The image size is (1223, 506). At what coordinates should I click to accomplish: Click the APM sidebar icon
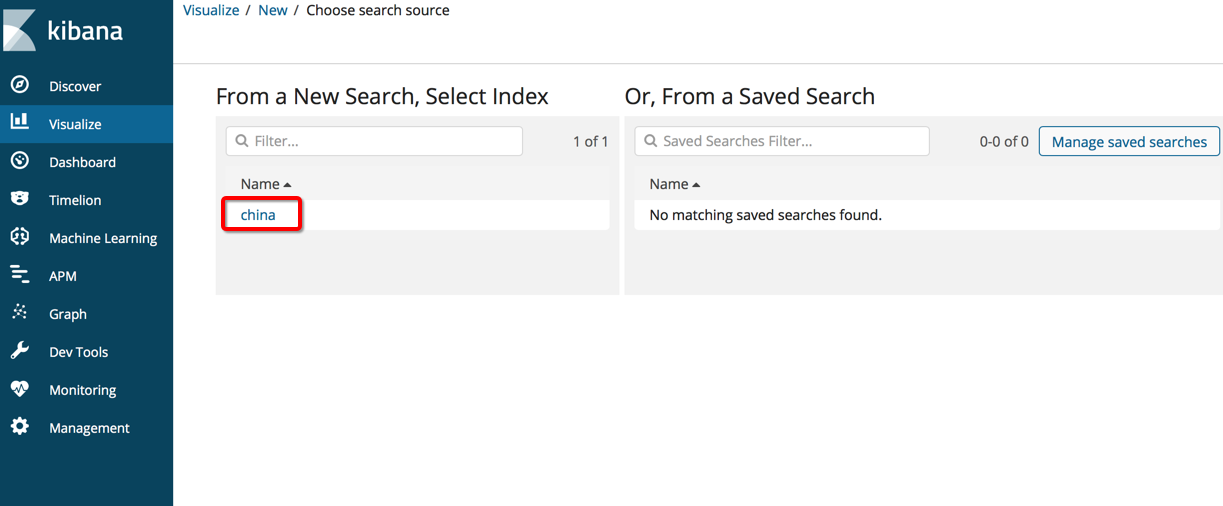point(20,275)
